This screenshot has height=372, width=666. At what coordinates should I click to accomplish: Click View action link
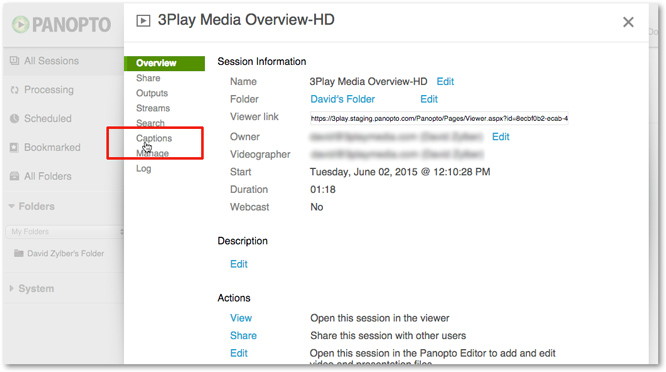(241, 318)
